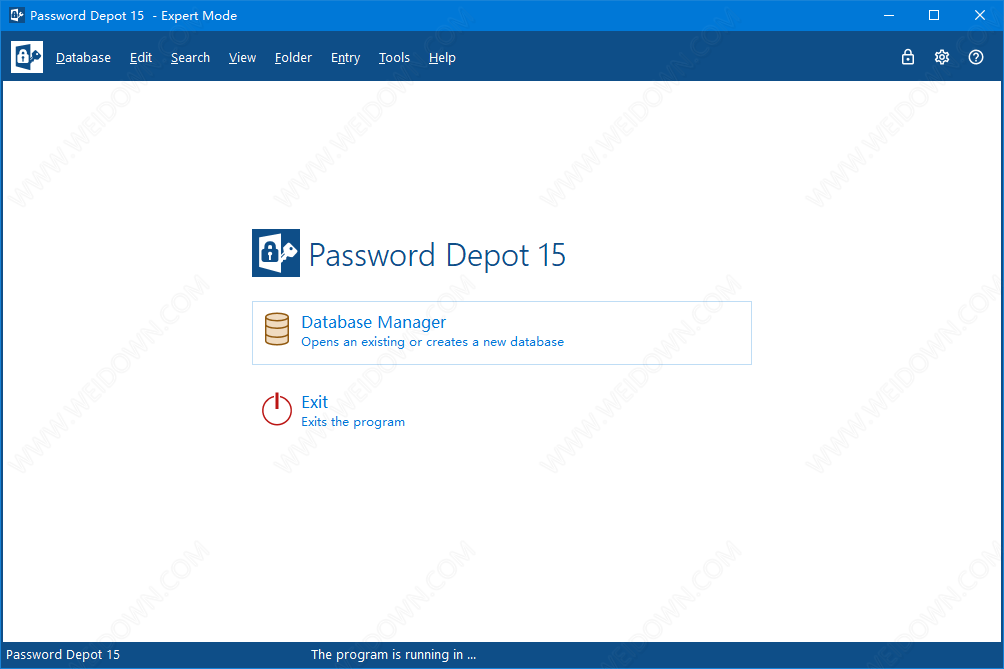Open the View menu
The width and height of the screenshot is (1004, 669).
(242, 58)
